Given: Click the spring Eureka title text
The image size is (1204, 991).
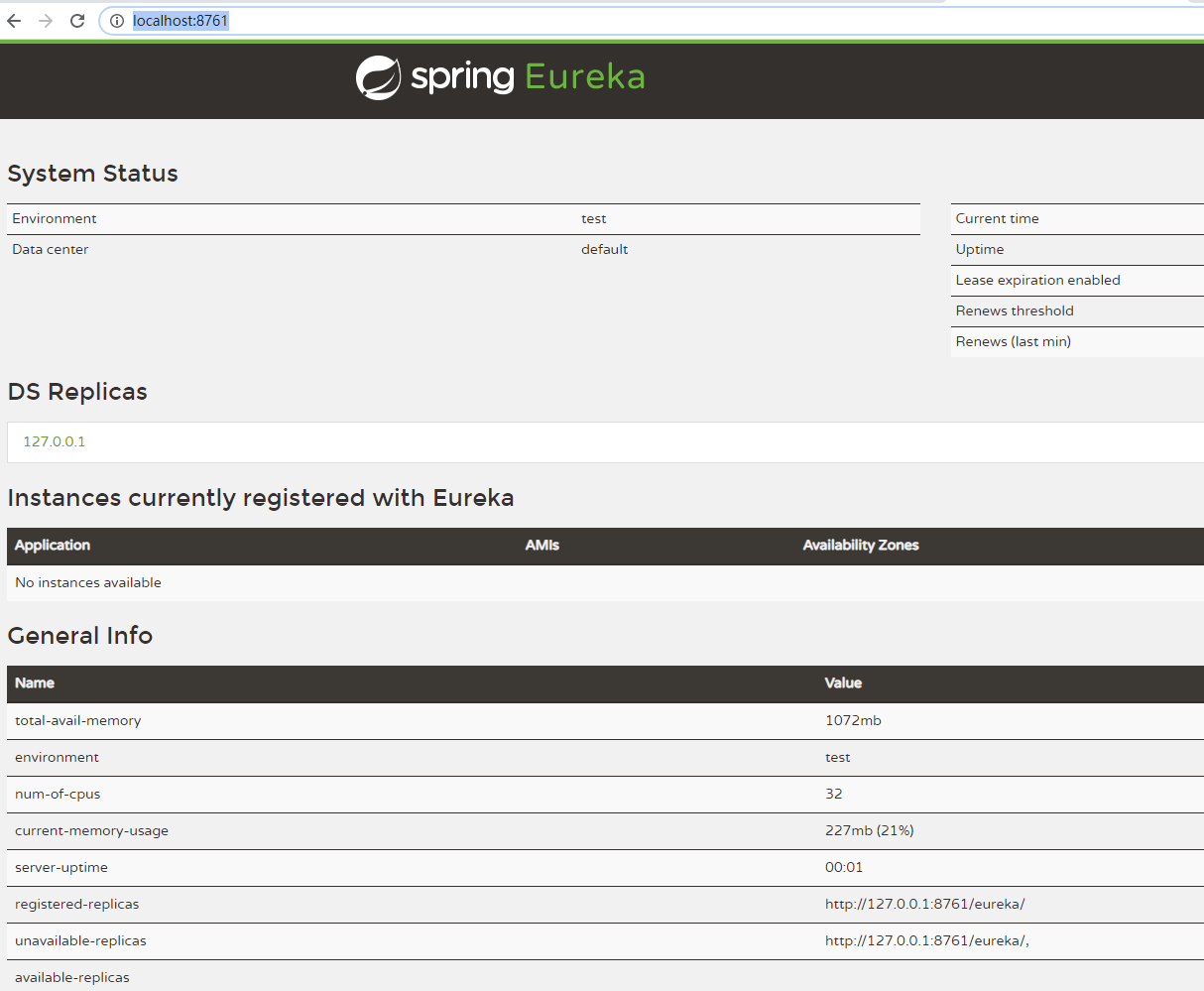Looking at the screenshot, I should pyautogui.click(x=528, y=77).
